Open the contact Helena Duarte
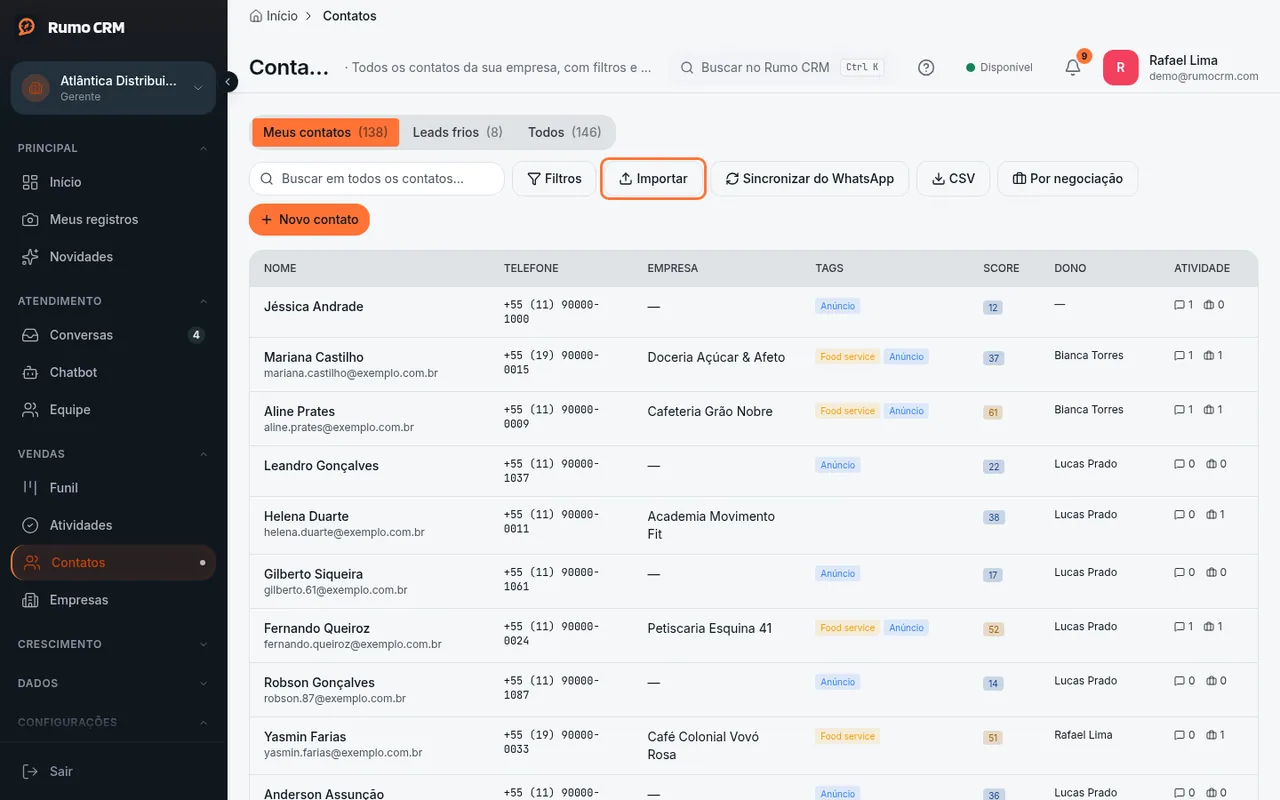 tap(306, 516)
